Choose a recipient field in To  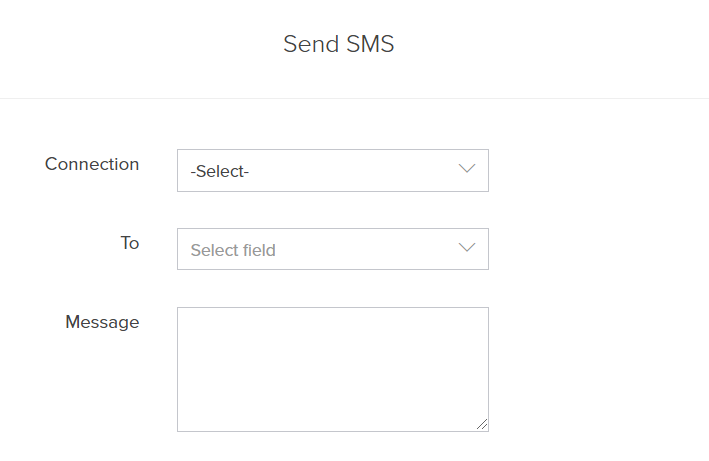(x=332, y=249)
